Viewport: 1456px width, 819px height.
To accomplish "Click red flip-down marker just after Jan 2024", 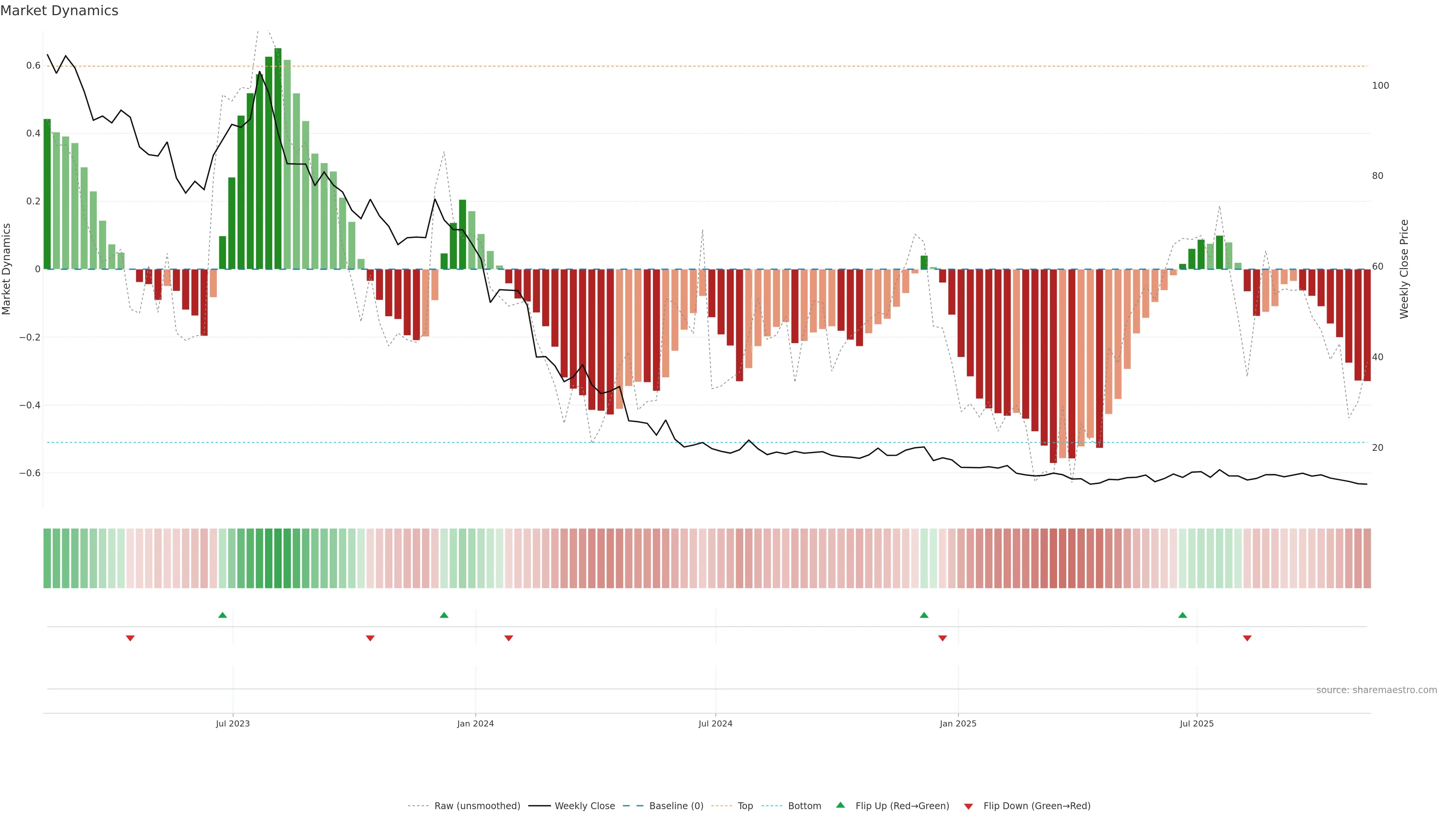I will tap(509, 638).
